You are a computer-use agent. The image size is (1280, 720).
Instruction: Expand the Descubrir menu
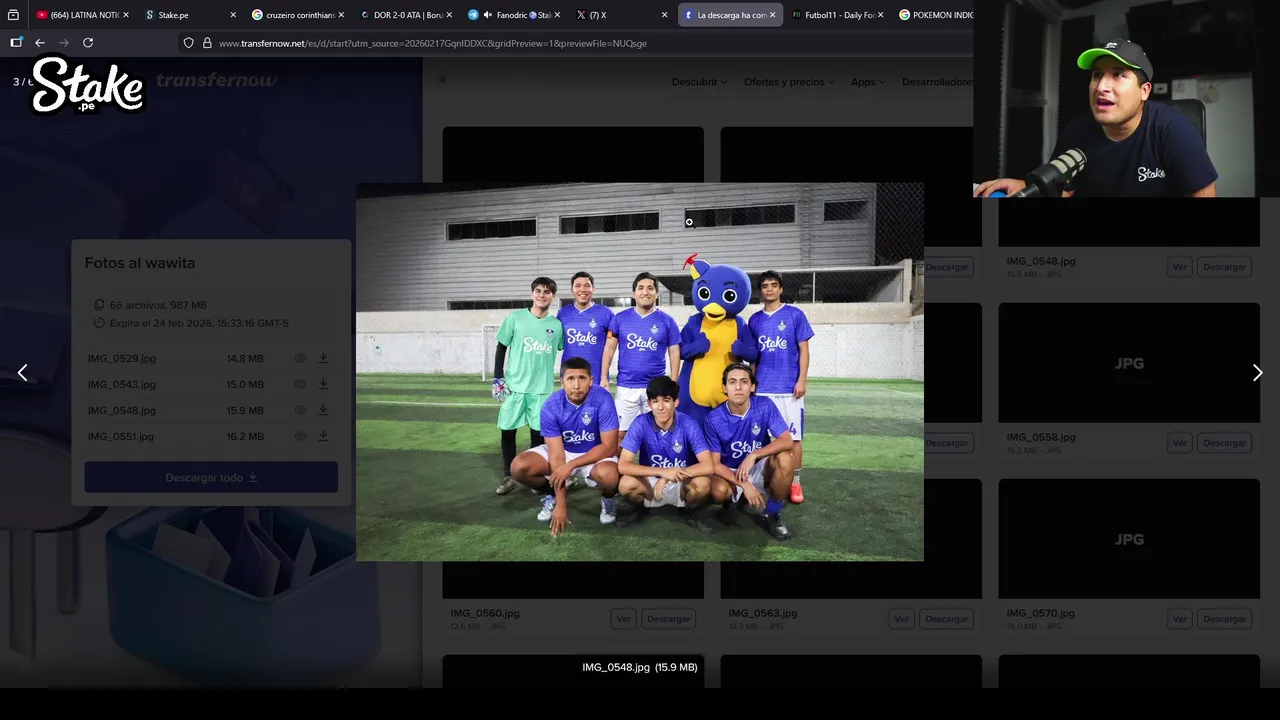tap(699, 82)
